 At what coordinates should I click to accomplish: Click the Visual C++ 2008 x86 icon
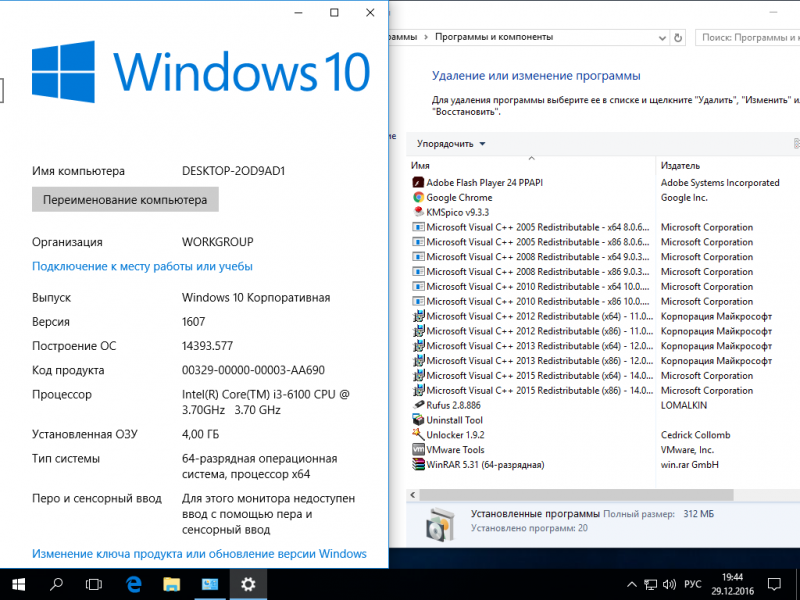[418, 271]
